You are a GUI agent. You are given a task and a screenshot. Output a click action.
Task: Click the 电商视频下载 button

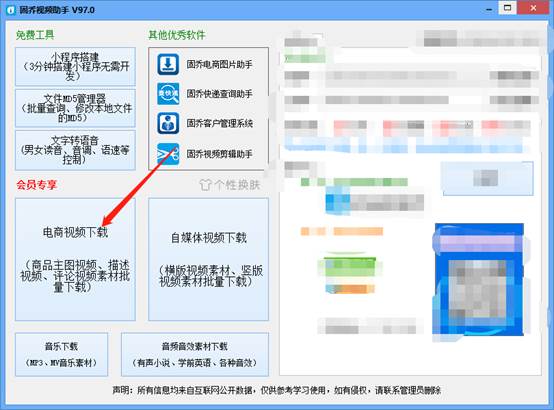pyautogui.click(x=75, y=259)
